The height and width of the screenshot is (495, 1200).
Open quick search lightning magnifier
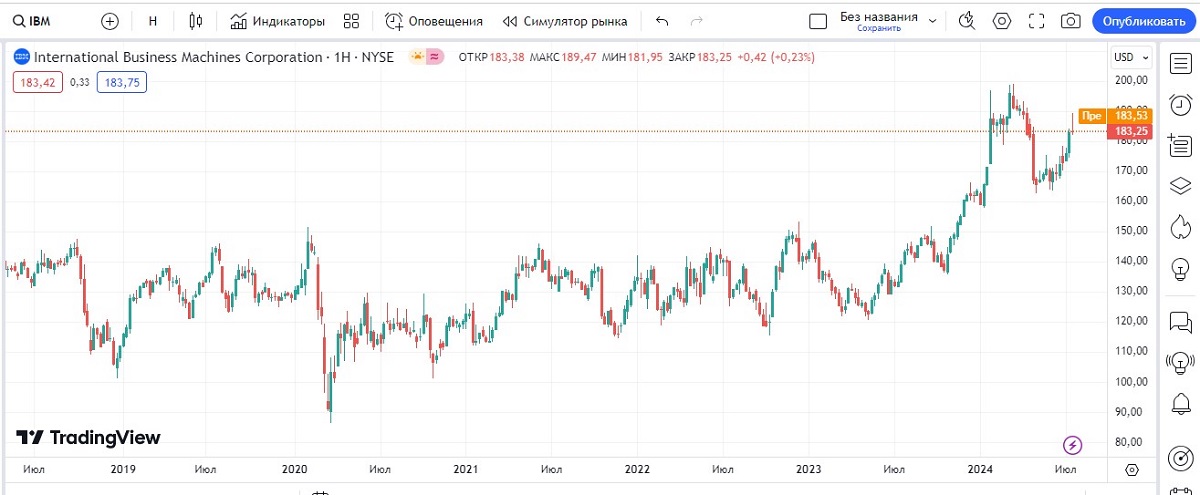(966, 21)
